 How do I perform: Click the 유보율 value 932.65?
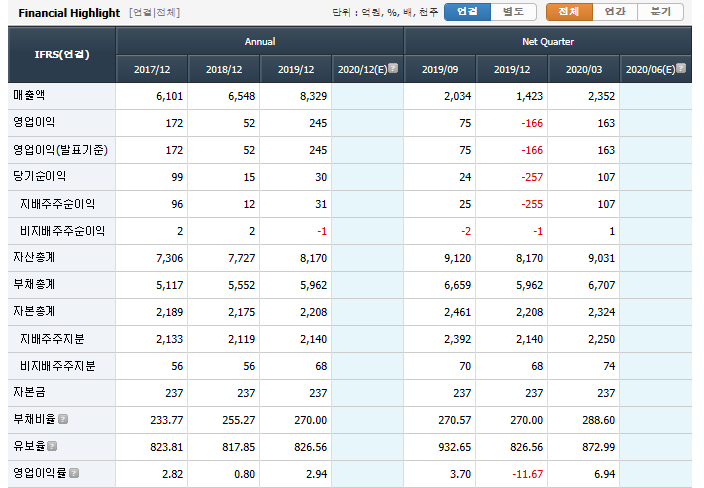click(455, 447)
